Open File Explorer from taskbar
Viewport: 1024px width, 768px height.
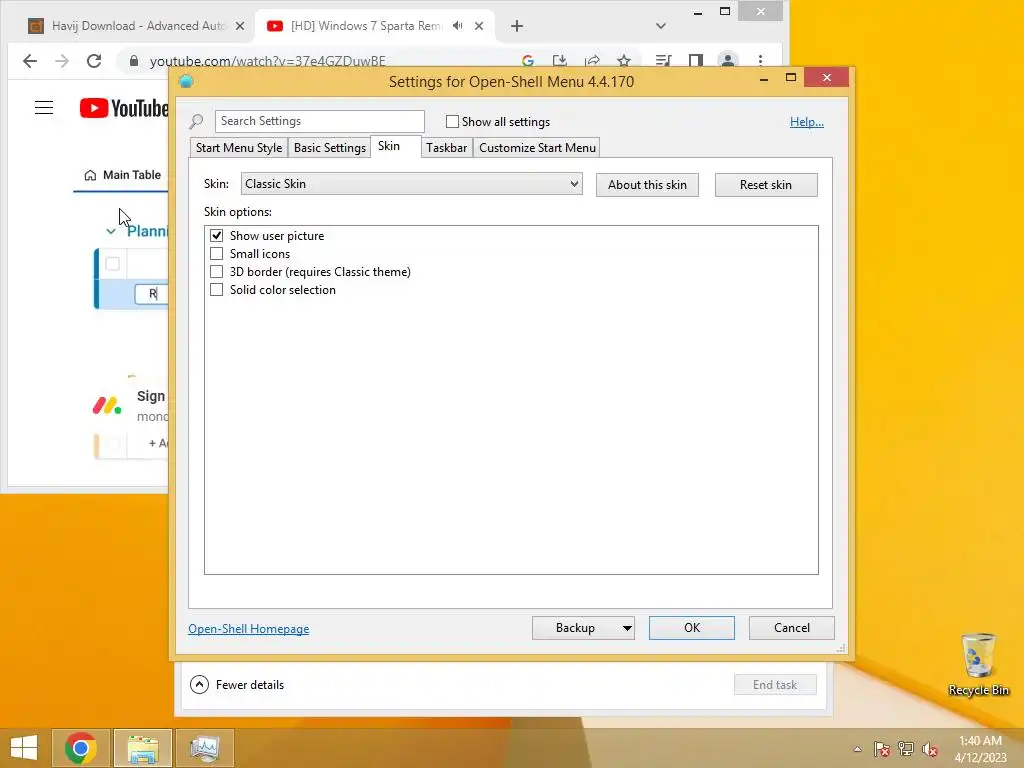143,748
